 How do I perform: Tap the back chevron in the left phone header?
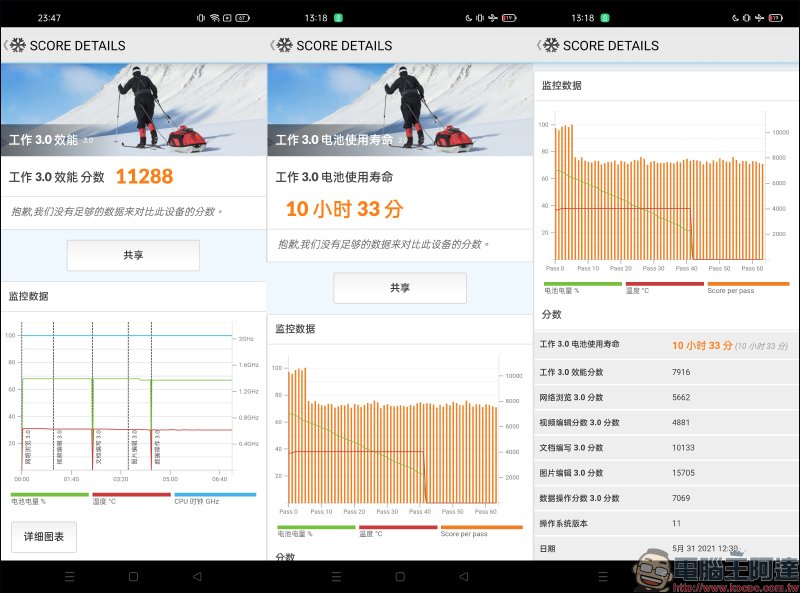(5, 45)
